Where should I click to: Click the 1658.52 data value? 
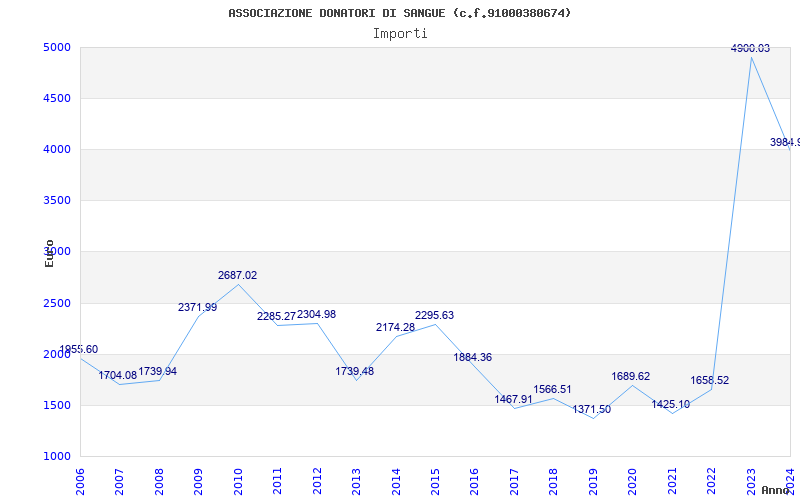pyautogui.click(x=710, y=380)
